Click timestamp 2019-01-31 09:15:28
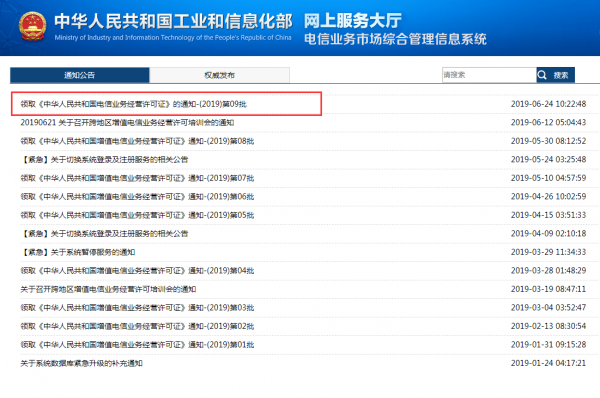The height and width of the screenshot is (398, 600). pyautogui.click(x=548, y=344)
